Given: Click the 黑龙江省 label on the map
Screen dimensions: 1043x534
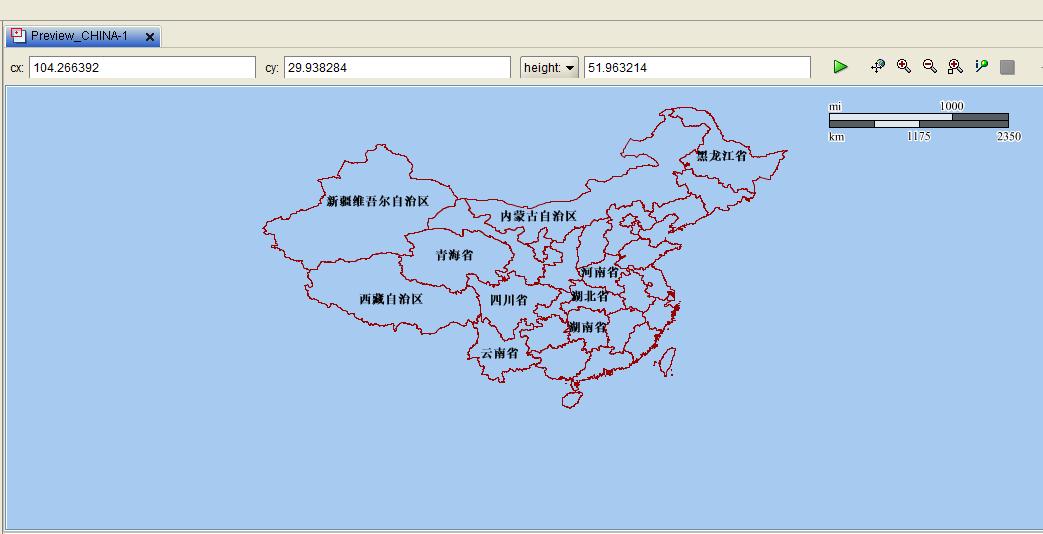Looking at the screenshot, I should (x=721, y=156).
